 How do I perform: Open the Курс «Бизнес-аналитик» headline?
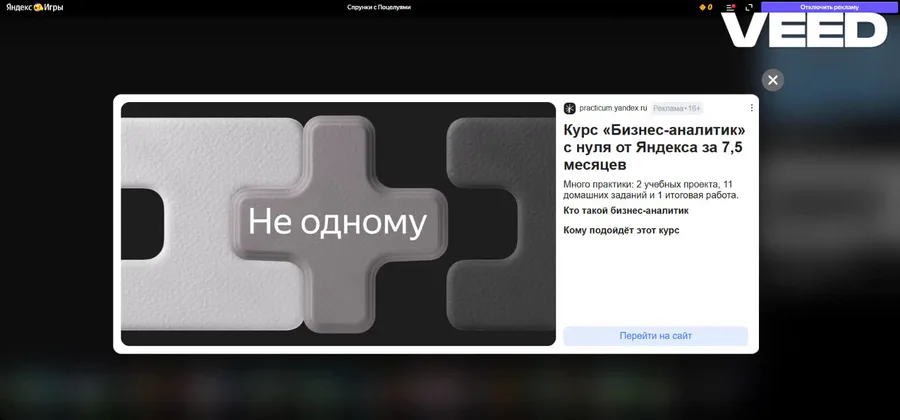point(654,147)
